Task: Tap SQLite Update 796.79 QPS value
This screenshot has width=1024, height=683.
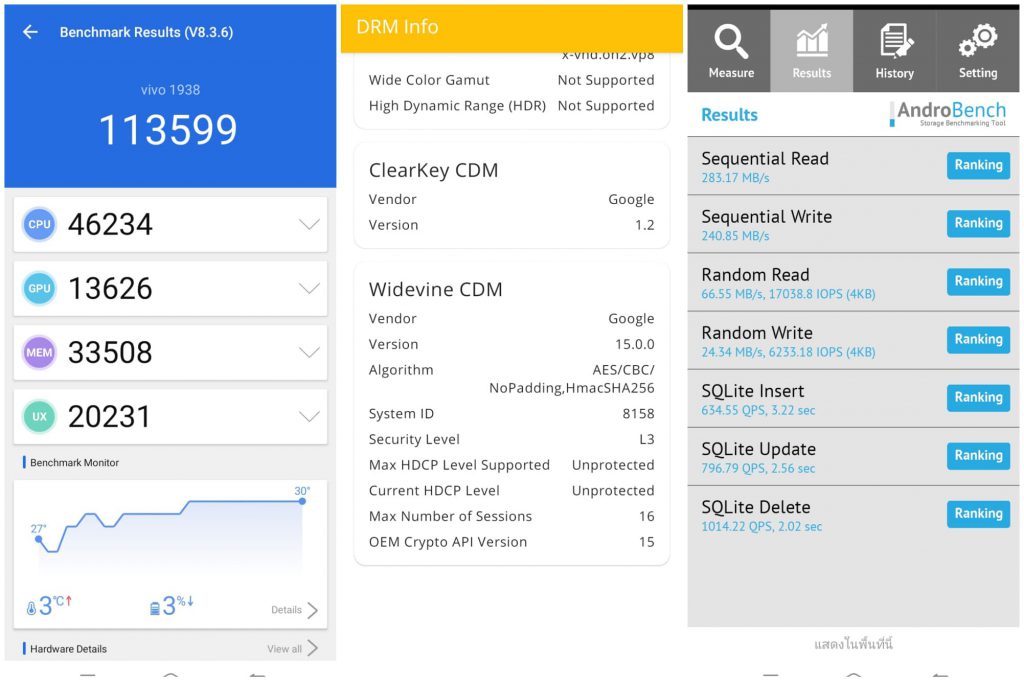Action: (x=758, y=468)
